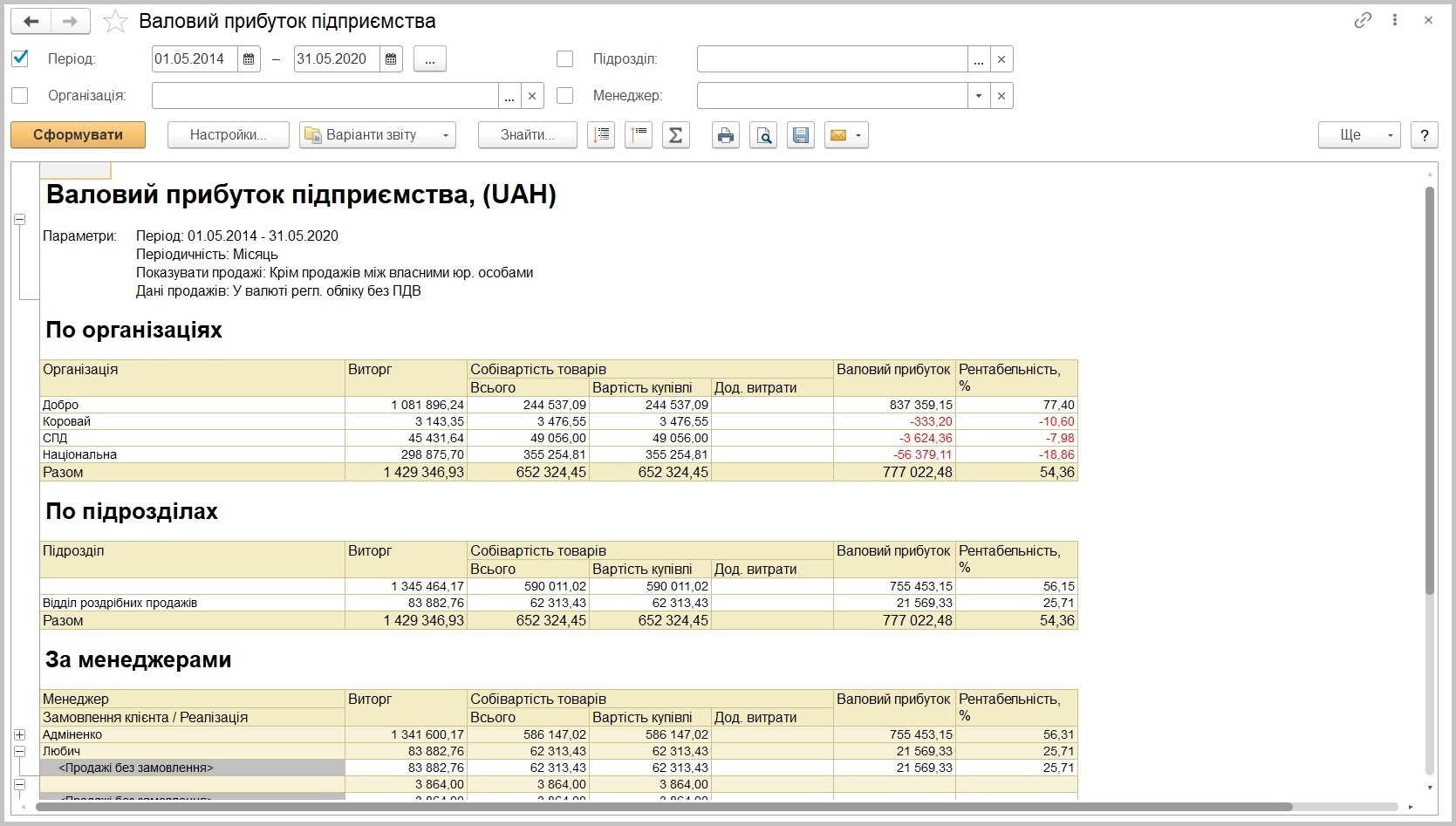Image resolution: width=1456 pixels, height=826 pixels.
Task: Select Відділ роздрібних продажів row
Action: coord(192,604)
